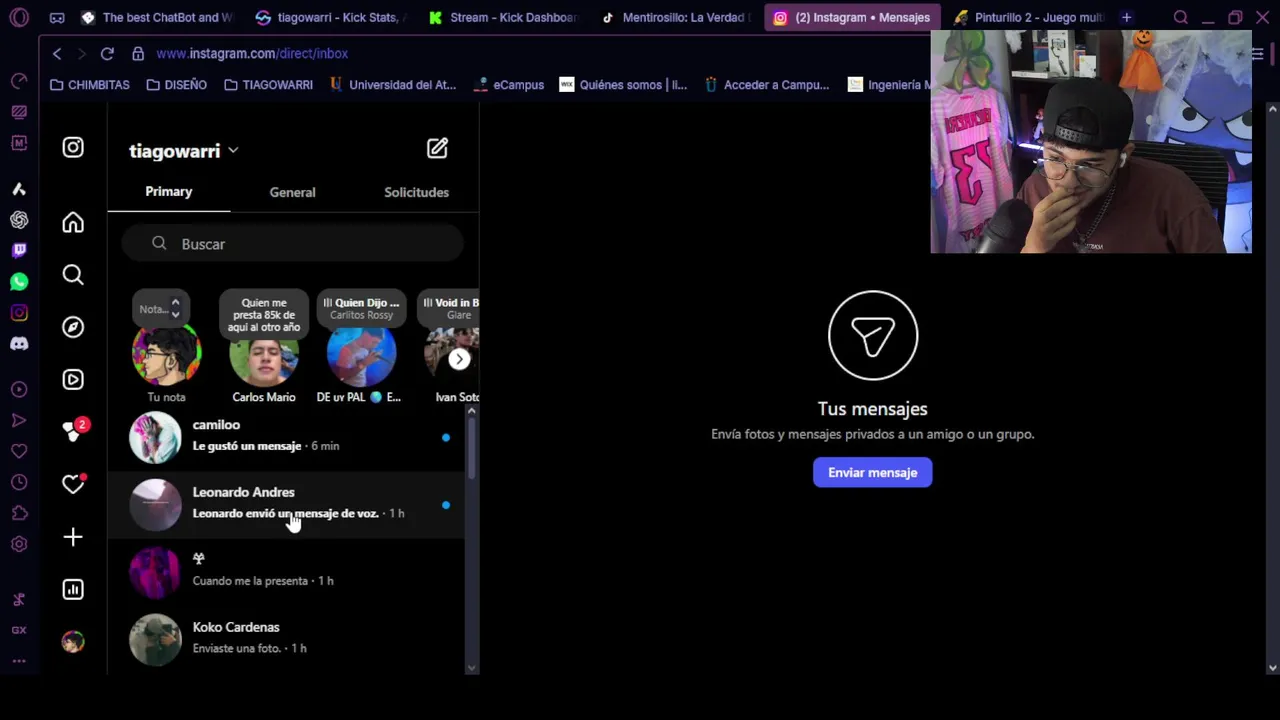Click page scrollbar down arrow

pyautogui.click(x=1272, y=667)
